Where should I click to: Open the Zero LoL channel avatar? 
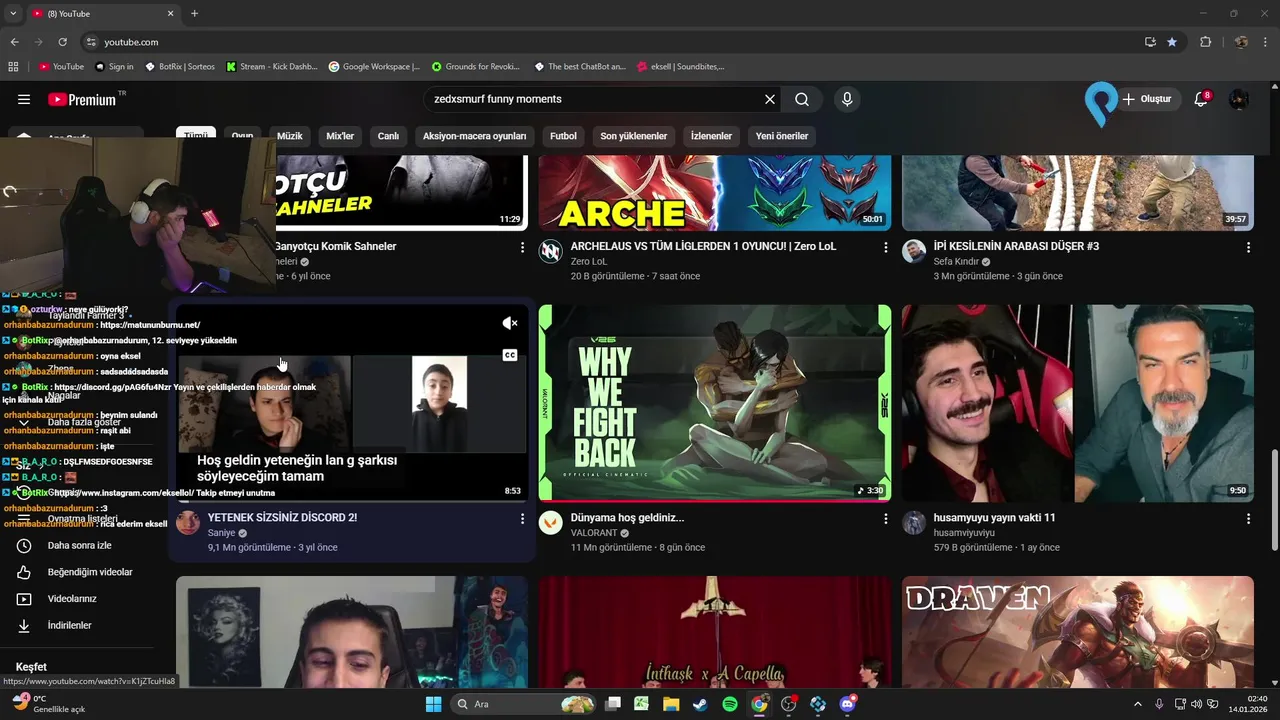coord(550,251)
